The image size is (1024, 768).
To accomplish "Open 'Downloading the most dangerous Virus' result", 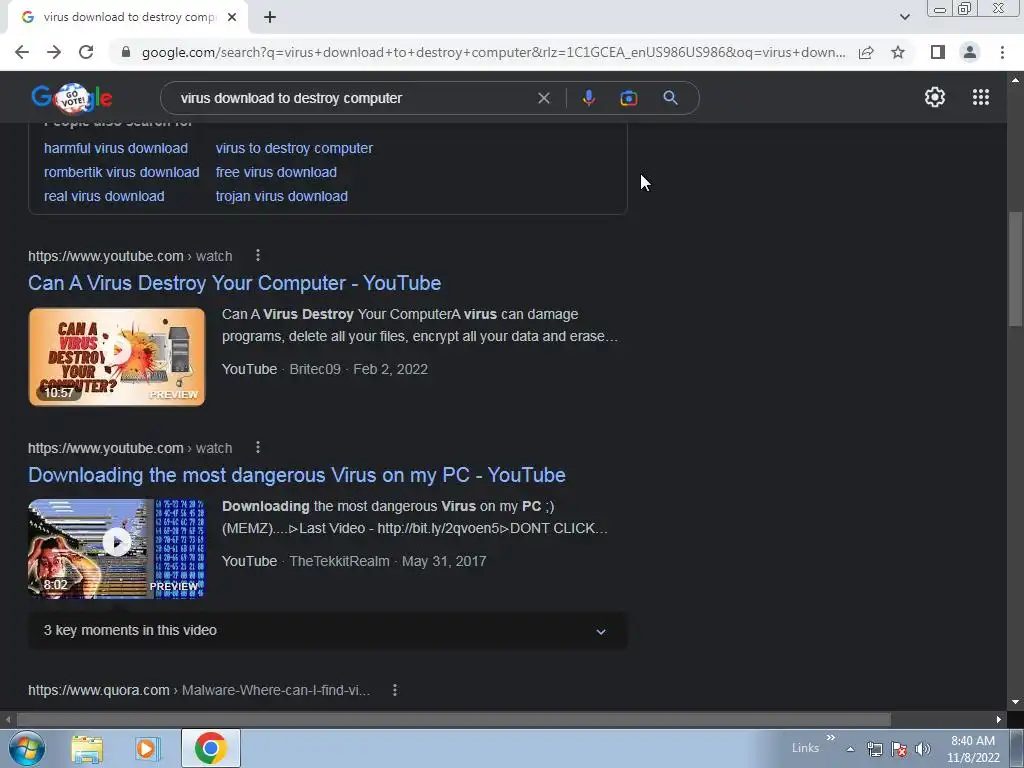I will point(296,475).
